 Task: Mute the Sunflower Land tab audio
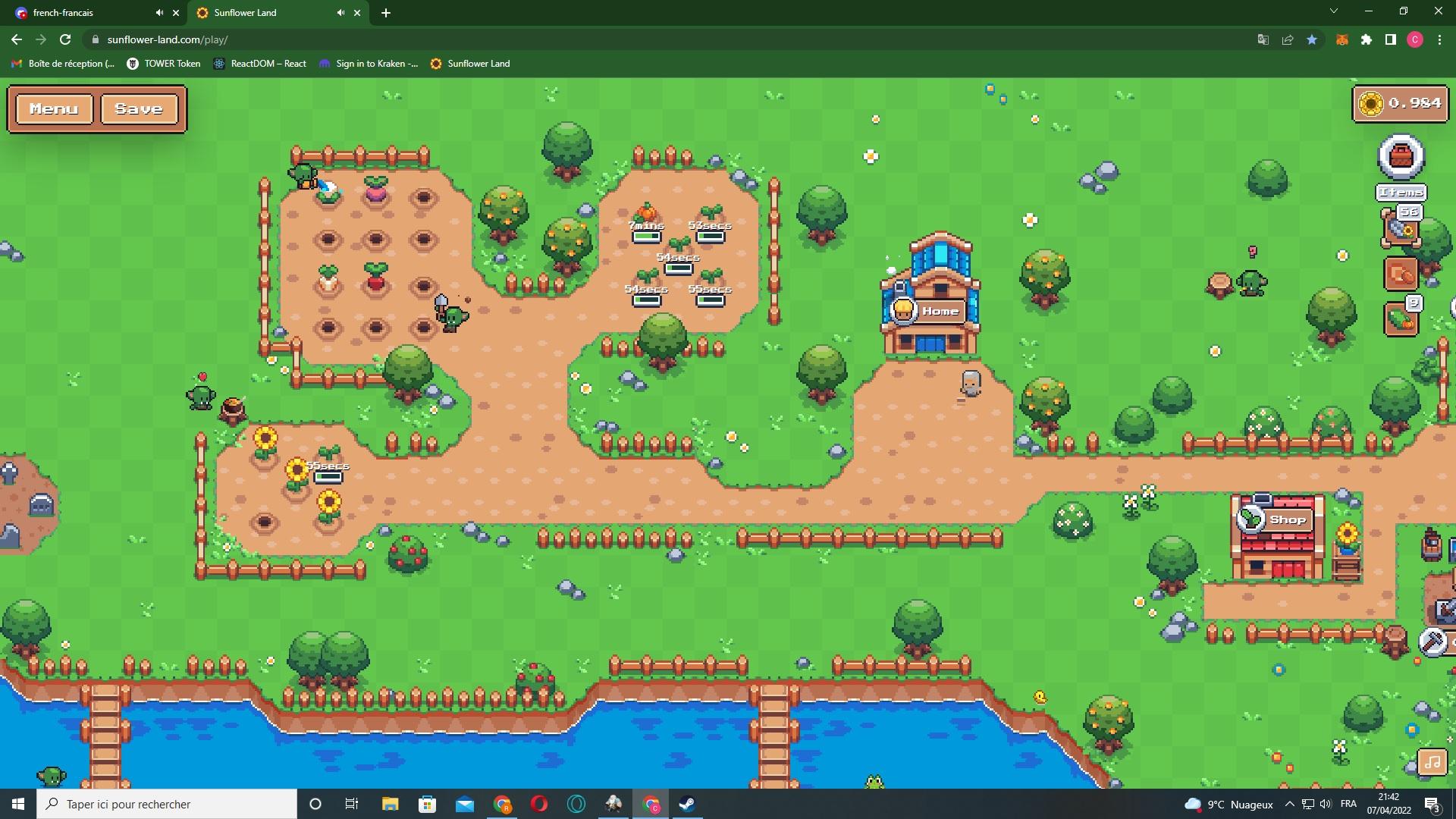340,13
